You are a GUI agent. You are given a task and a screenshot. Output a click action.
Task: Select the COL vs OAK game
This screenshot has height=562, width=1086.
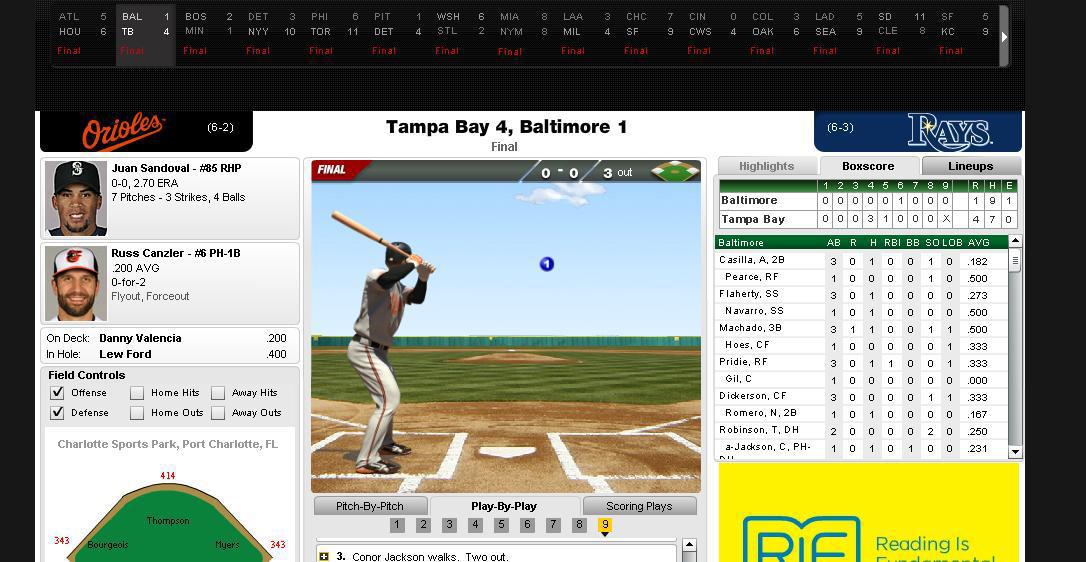point(776,33)
